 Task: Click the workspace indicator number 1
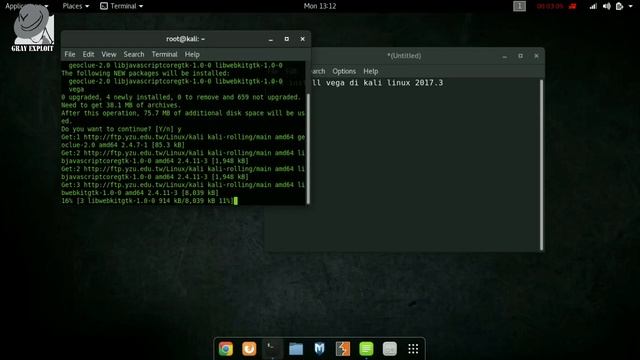click(519, 6)
